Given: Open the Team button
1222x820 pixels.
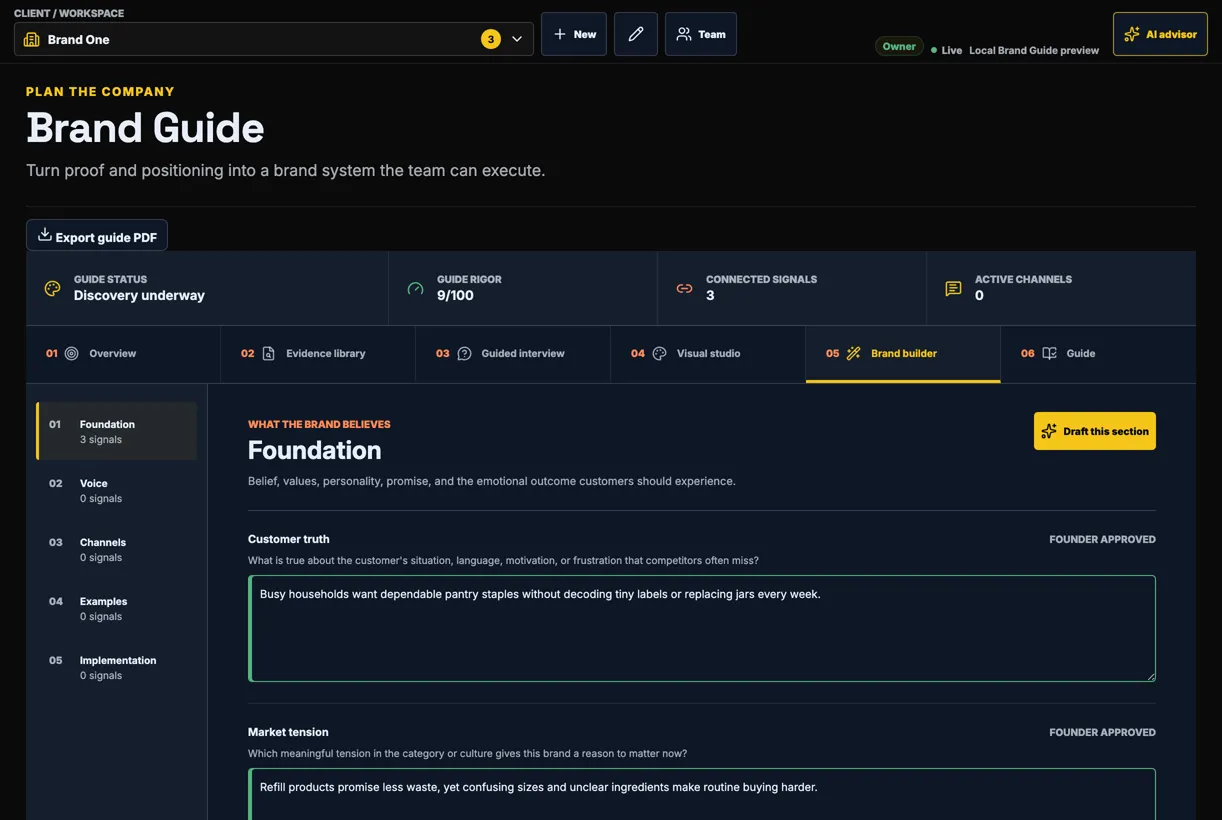Looking at the screenshot, I should pos(701,34).
